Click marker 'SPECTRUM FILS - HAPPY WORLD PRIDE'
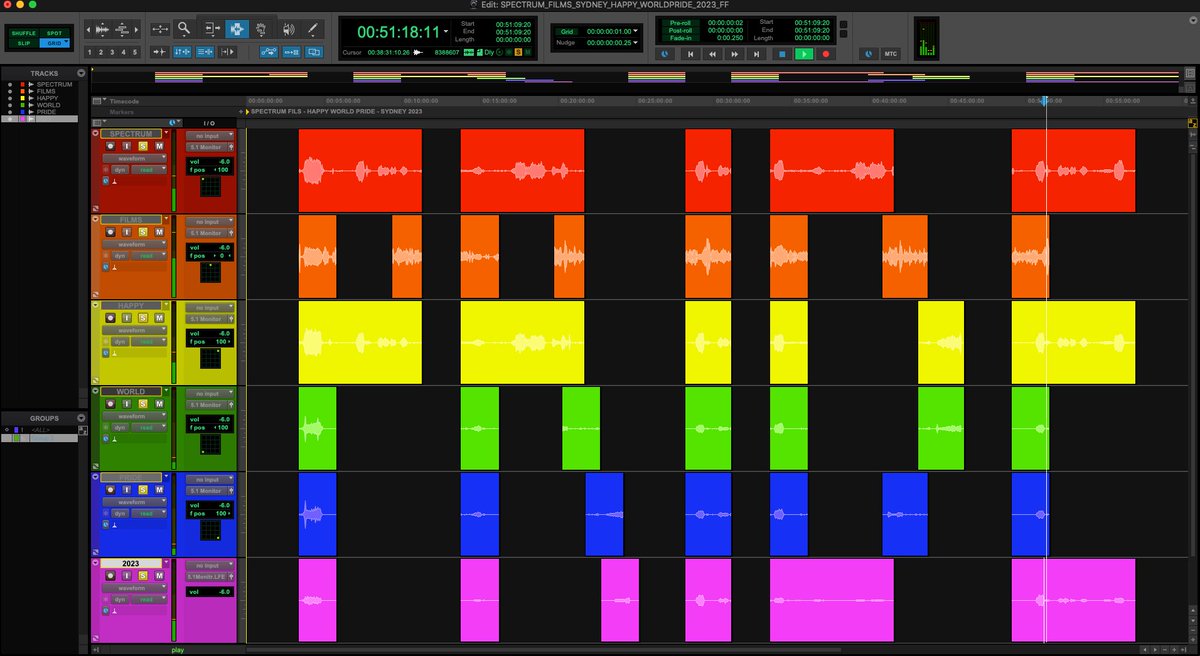This screenshot has height=656, width=1200. click(x=337, y=112)
